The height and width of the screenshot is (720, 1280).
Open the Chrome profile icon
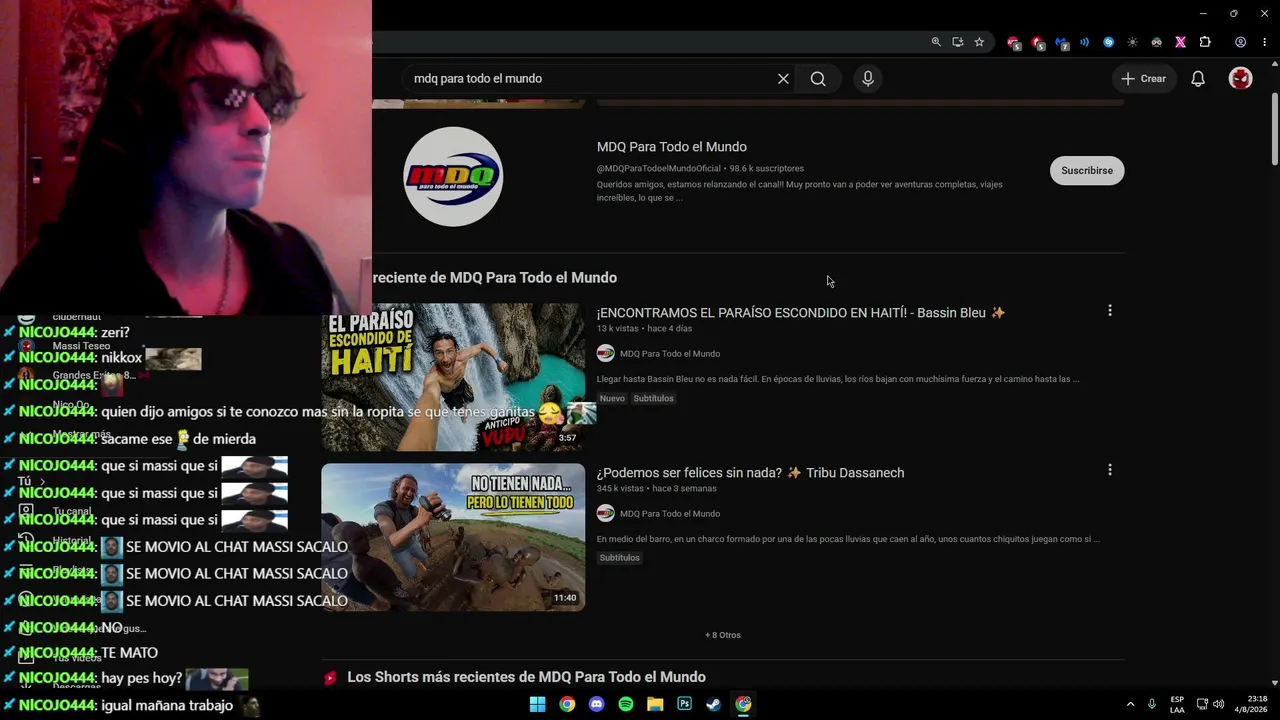1240,42
